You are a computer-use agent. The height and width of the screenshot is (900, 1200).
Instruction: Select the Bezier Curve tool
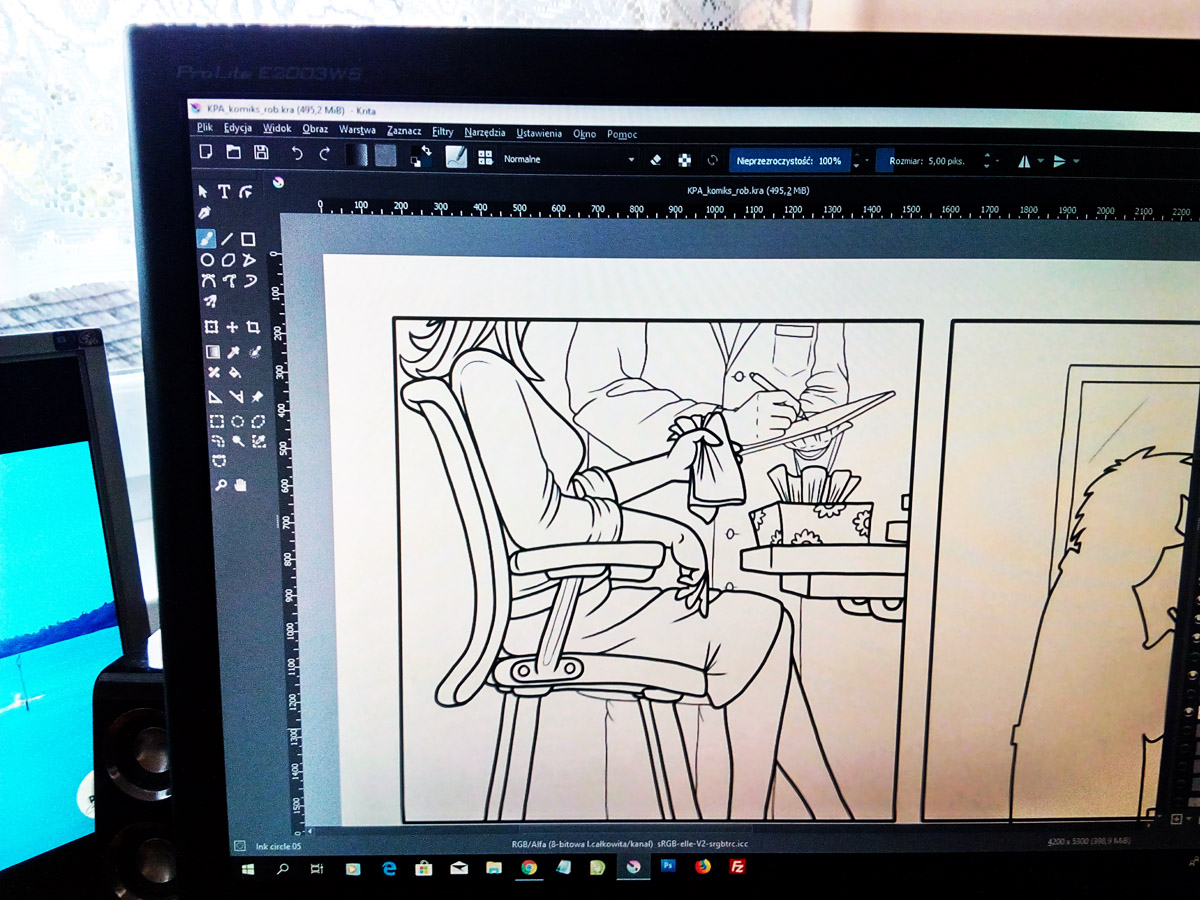click(x=208, y=280)
